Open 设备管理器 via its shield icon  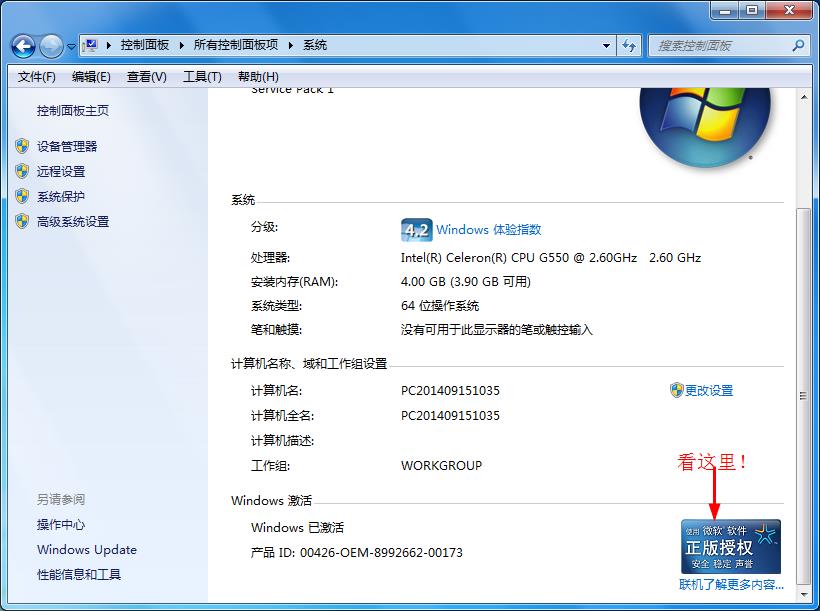(x=23, y=145)
